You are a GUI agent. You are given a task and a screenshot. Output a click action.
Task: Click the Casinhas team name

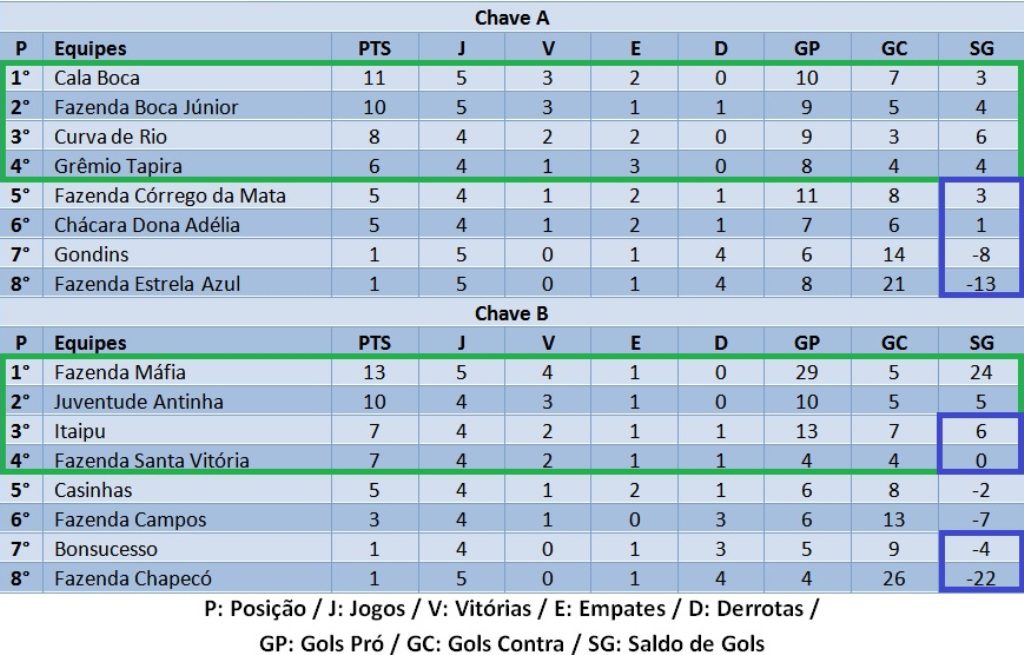(x=93, y=490)
